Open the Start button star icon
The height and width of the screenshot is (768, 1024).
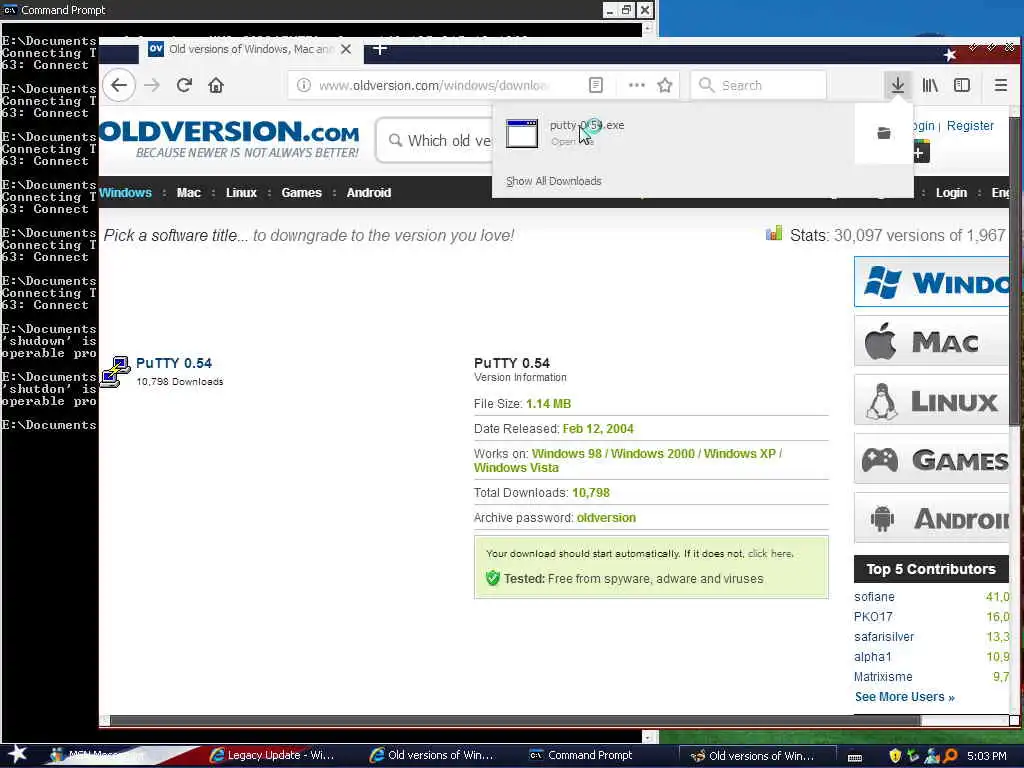click(x=17, y=755)
